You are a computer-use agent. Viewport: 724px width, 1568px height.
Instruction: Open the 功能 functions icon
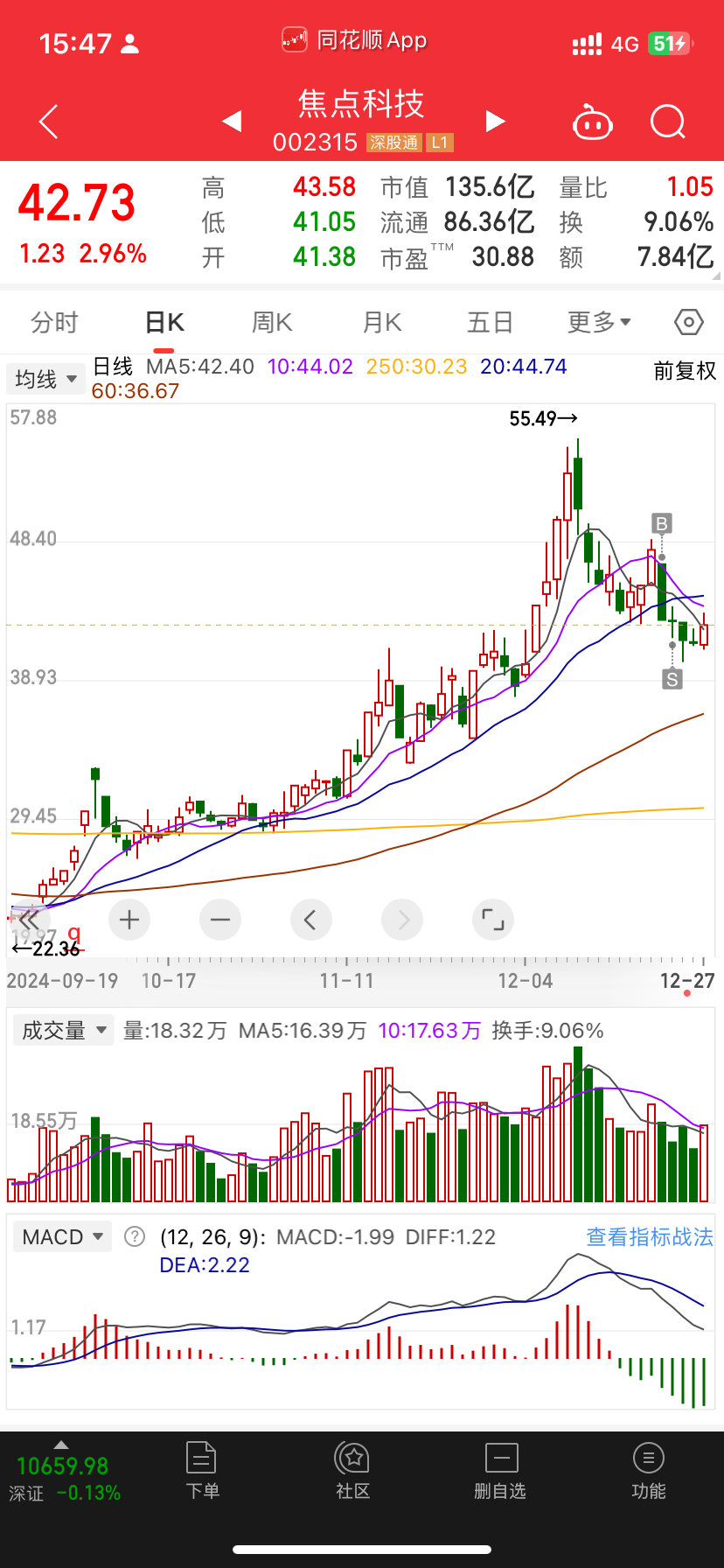point(648,1472)
